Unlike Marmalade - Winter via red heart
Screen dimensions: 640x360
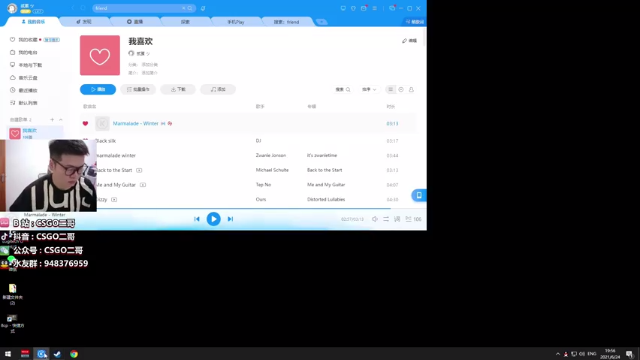85,123
